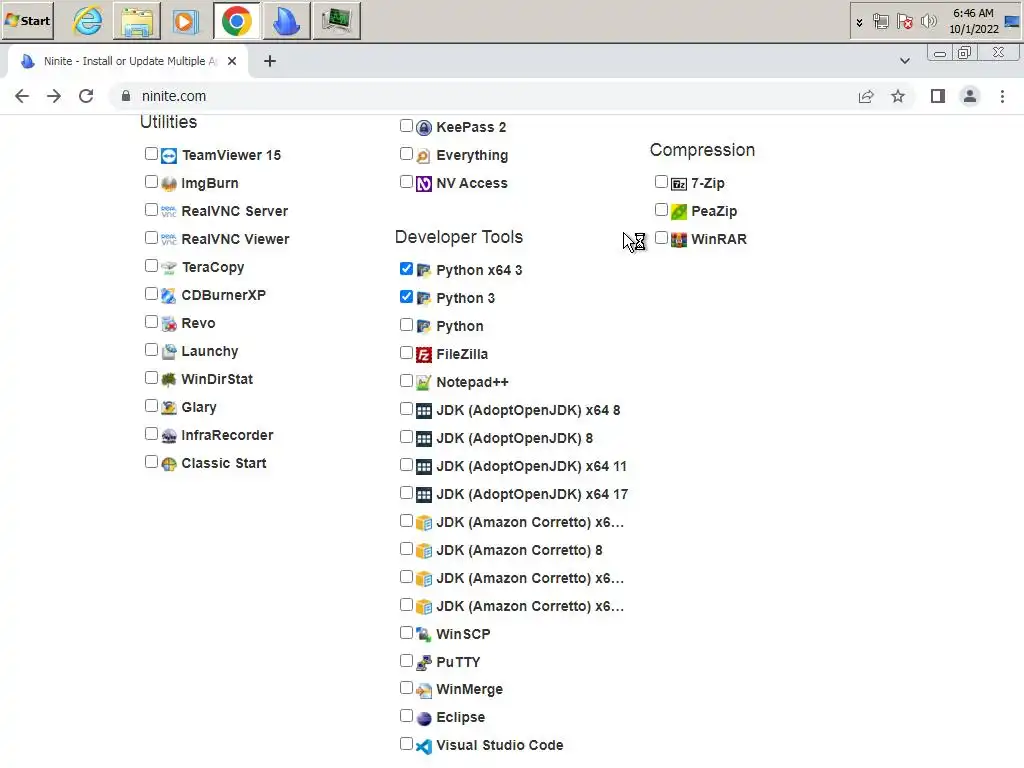Go back to previous page

(22, 96)
